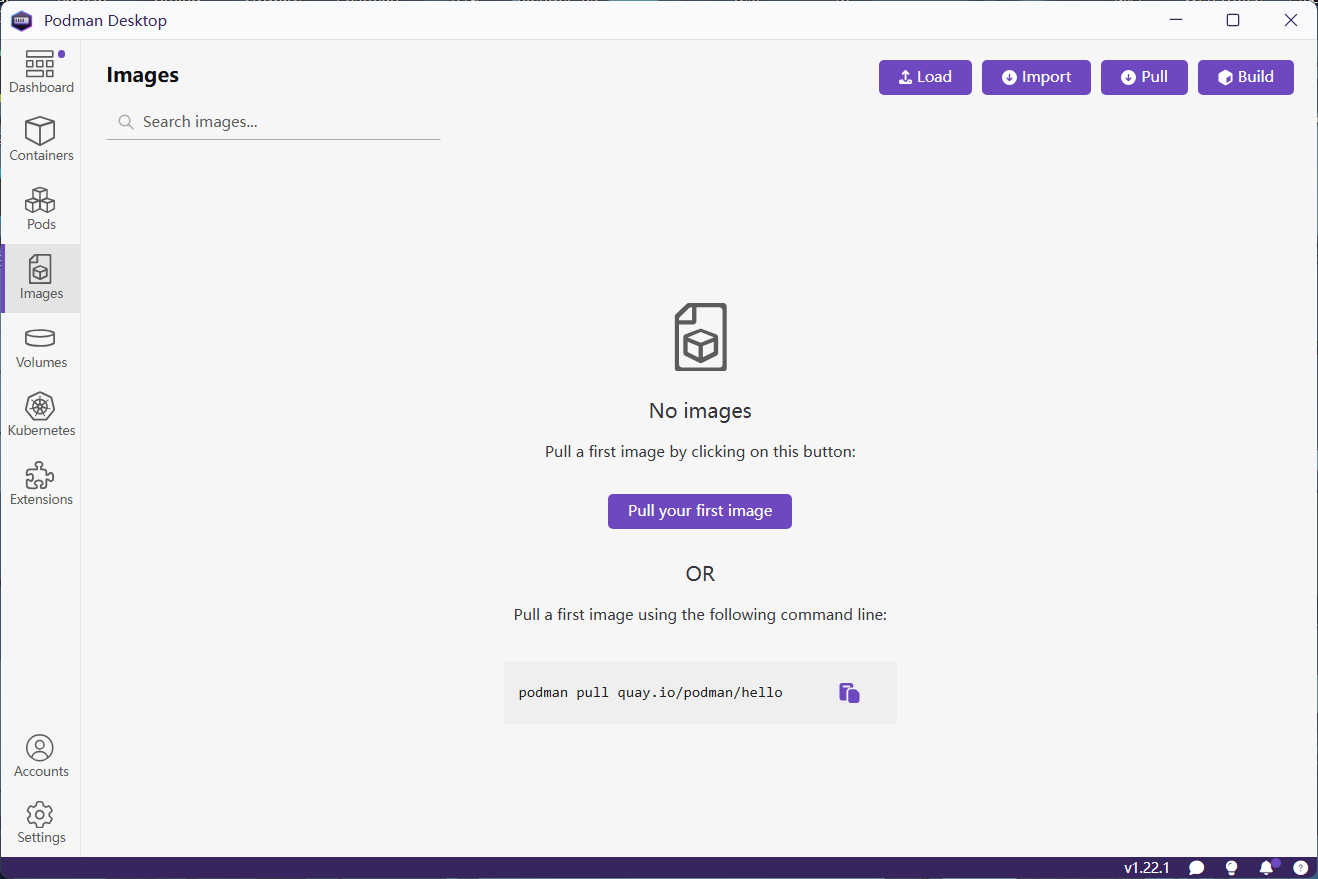
Task: Open the Dashboard section in sidebar
Action: tap(41, 72)
